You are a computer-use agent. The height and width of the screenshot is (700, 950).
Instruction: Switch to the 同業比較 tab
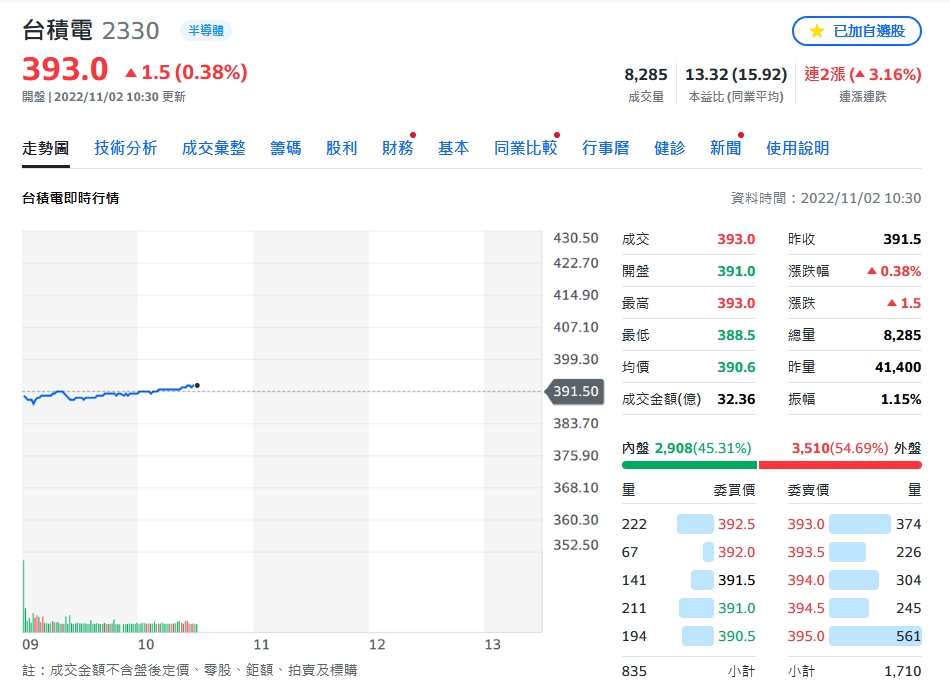tap(525, 148)
